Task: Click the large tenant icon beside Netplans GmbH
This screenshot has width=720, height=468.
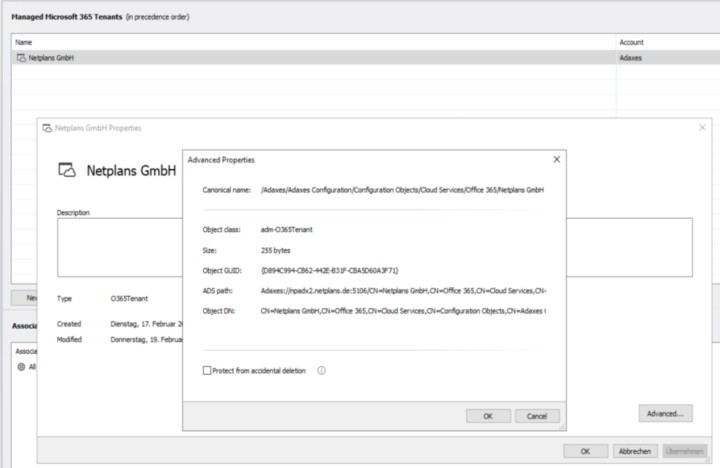Action: (68, 170)
